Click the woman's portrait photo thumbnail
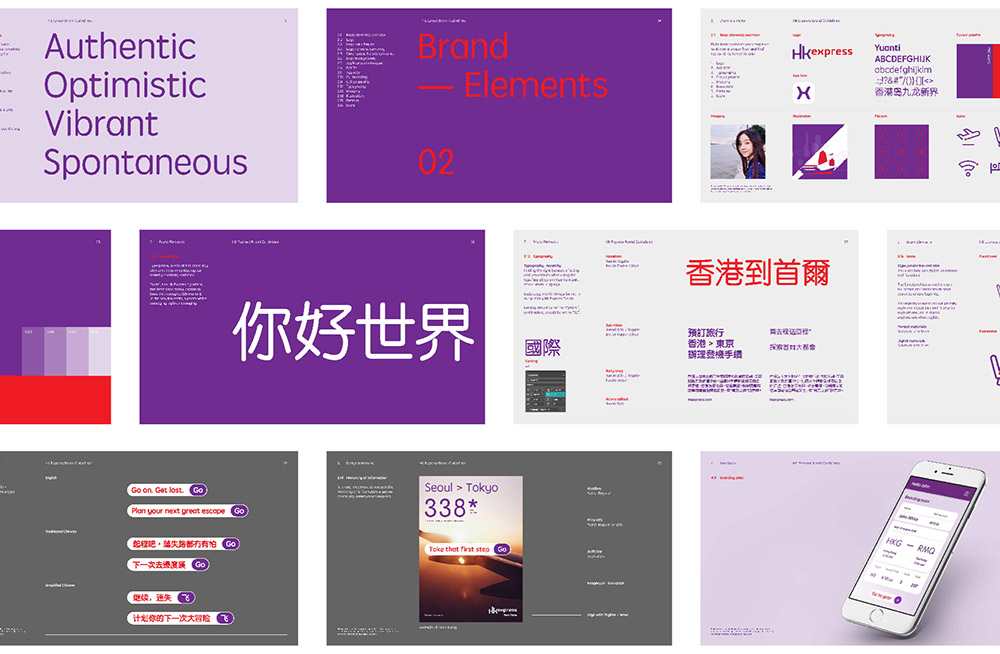 pyautogui.click(x=737, y=152)
